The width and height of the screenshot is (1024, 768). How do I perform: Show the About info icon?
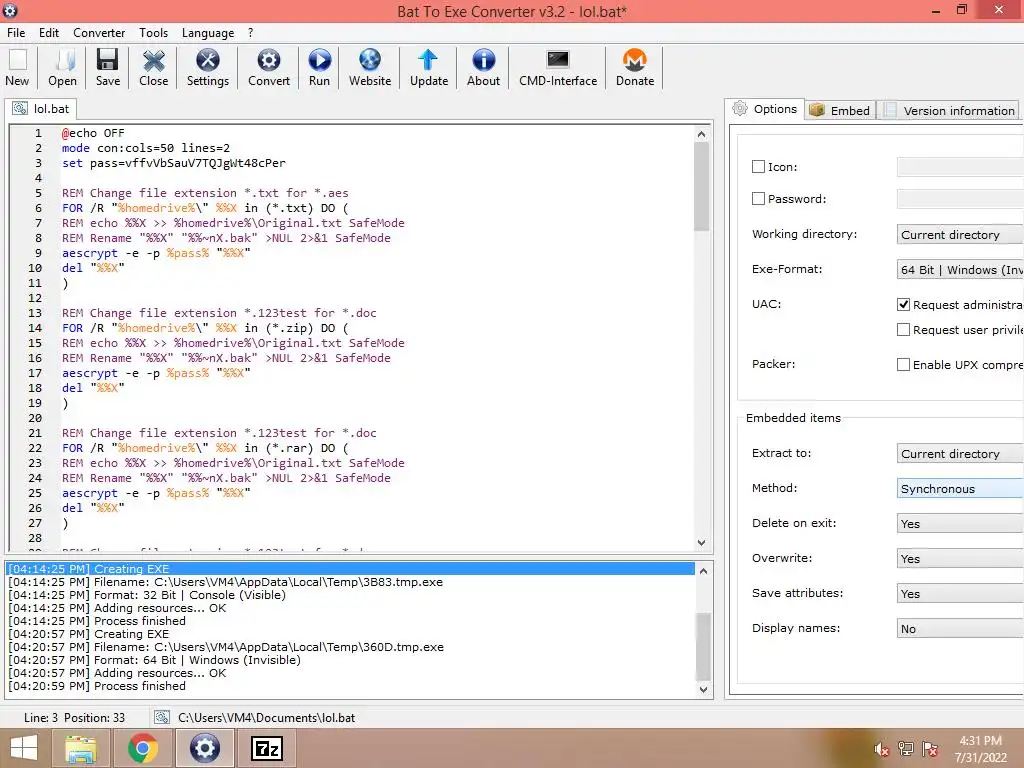(483, 68)
